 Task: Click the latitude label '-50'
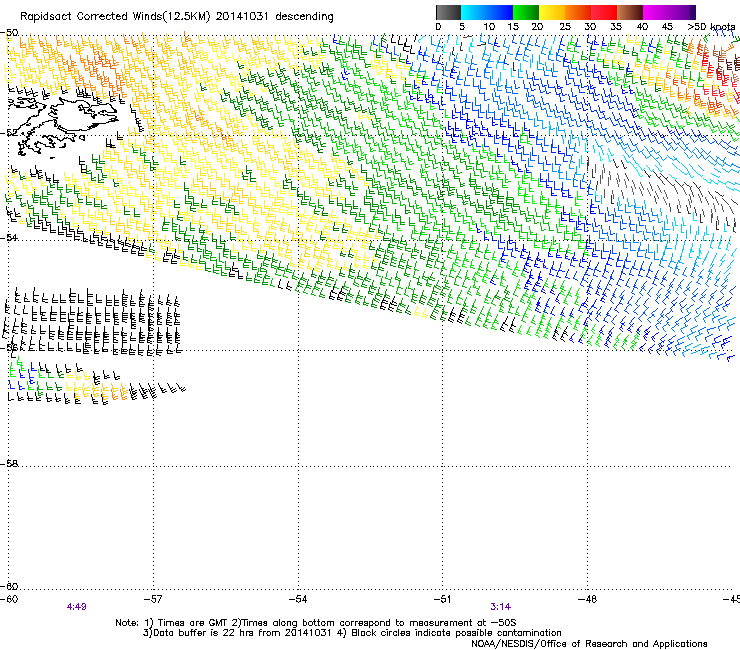9,33
